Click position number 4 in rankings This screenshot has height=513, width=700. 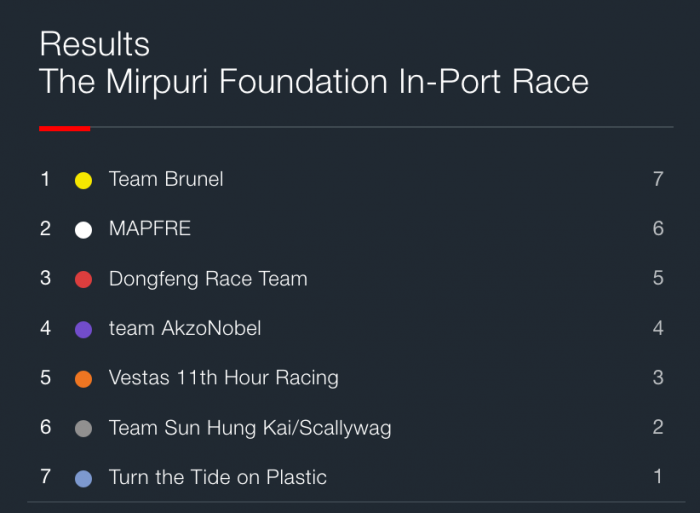tap(45, 328)
